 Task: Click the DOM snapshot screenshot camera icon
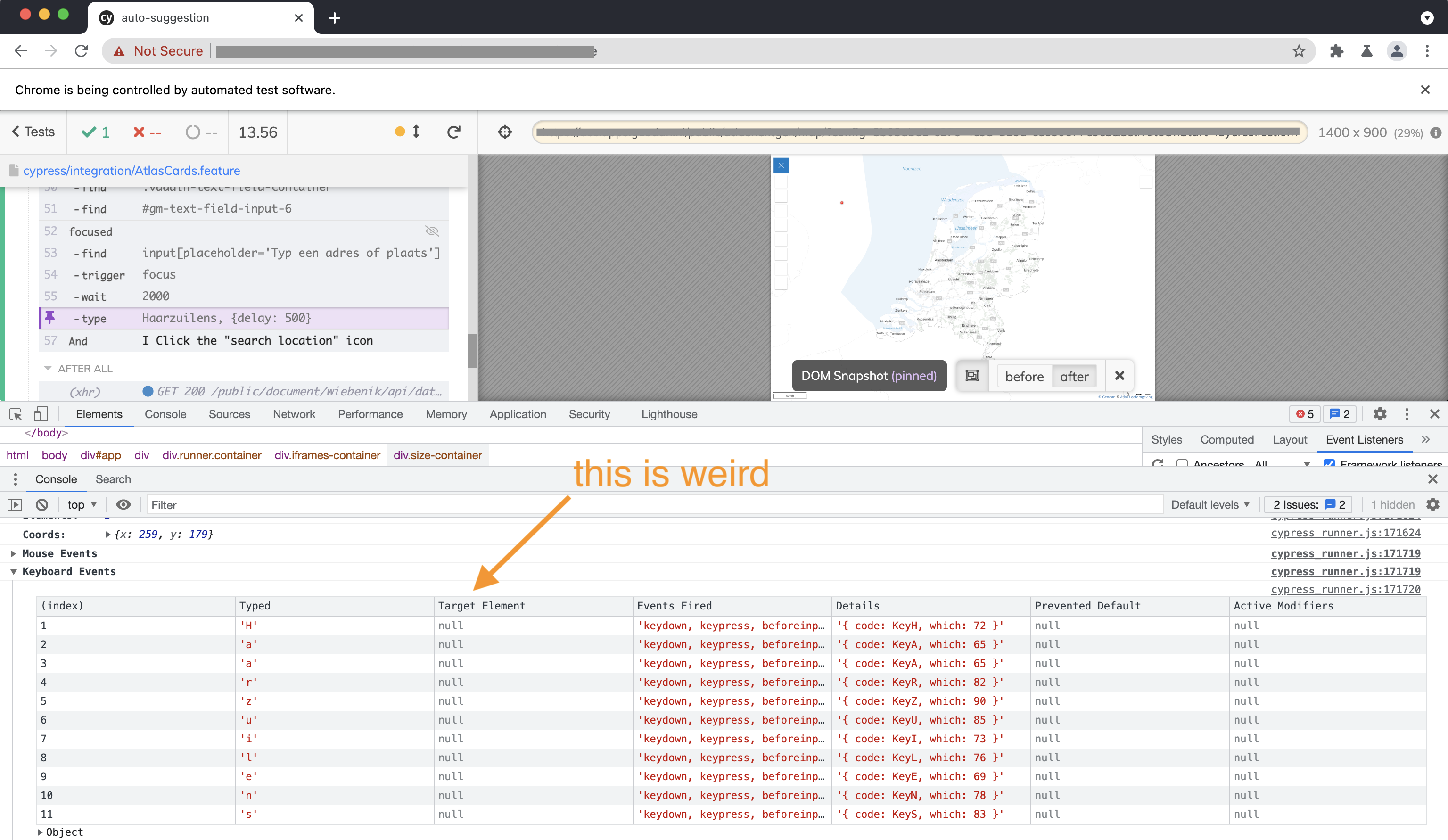pyautogui.click(x=972, y=376)
